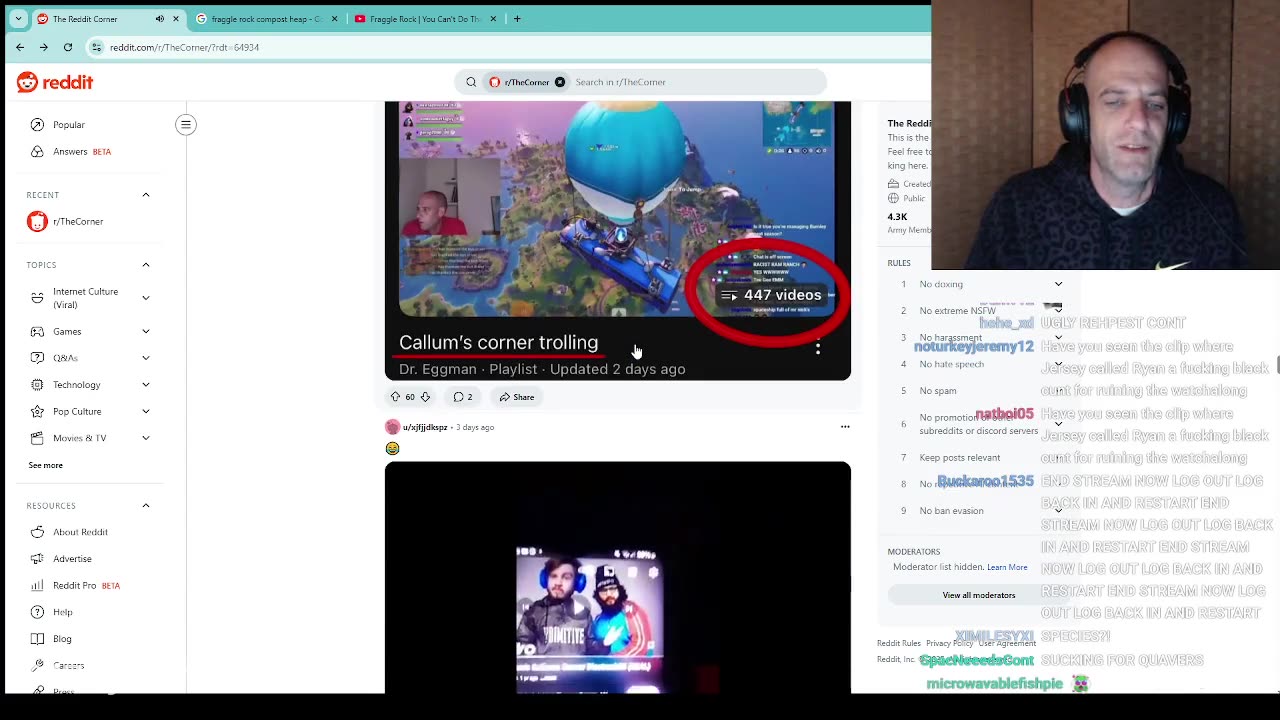
Task: Collapse the RECENT section
Action: pos(146,195)
